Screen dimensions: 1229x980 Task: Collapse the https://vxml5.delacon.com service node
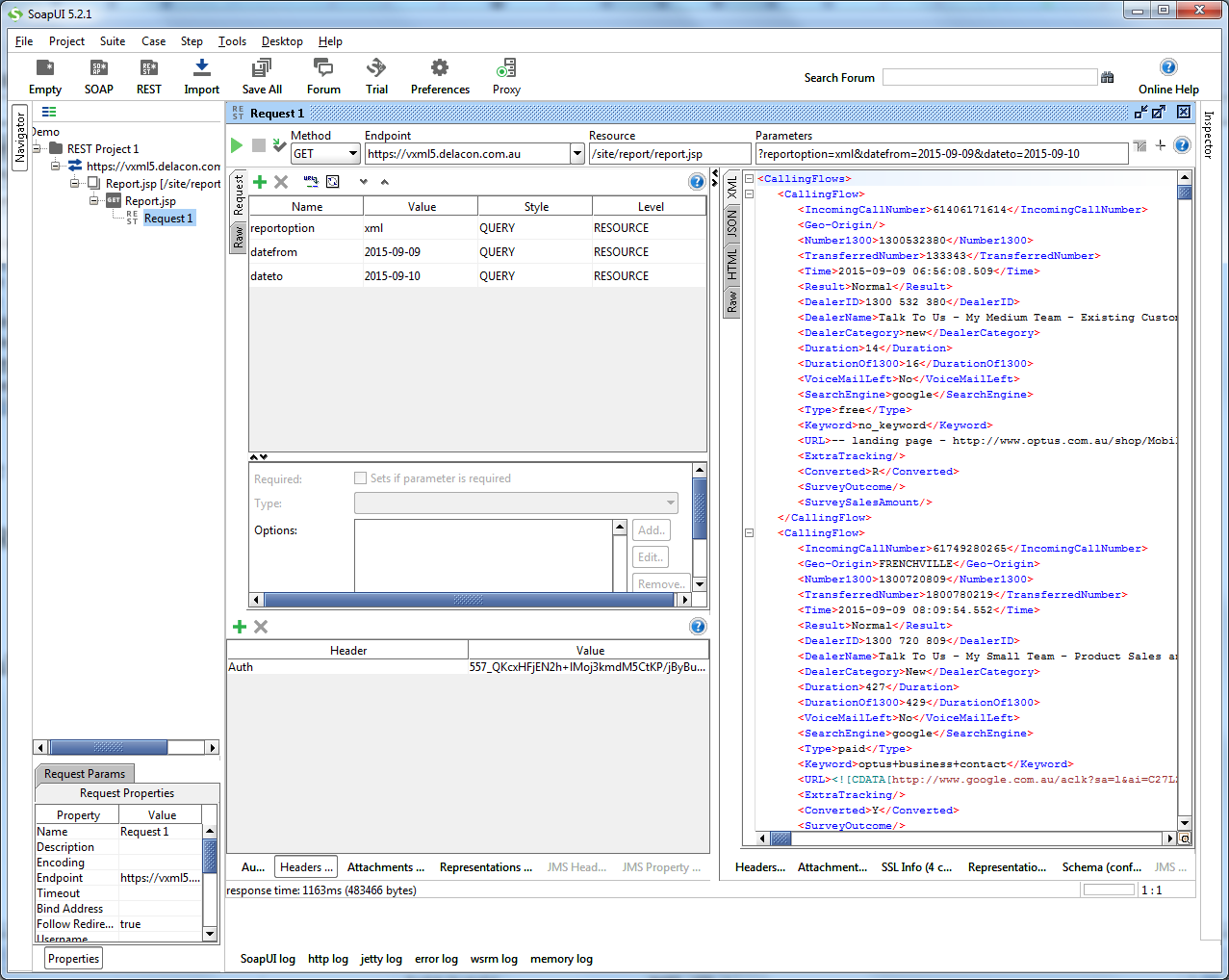[x=57, y=167]
